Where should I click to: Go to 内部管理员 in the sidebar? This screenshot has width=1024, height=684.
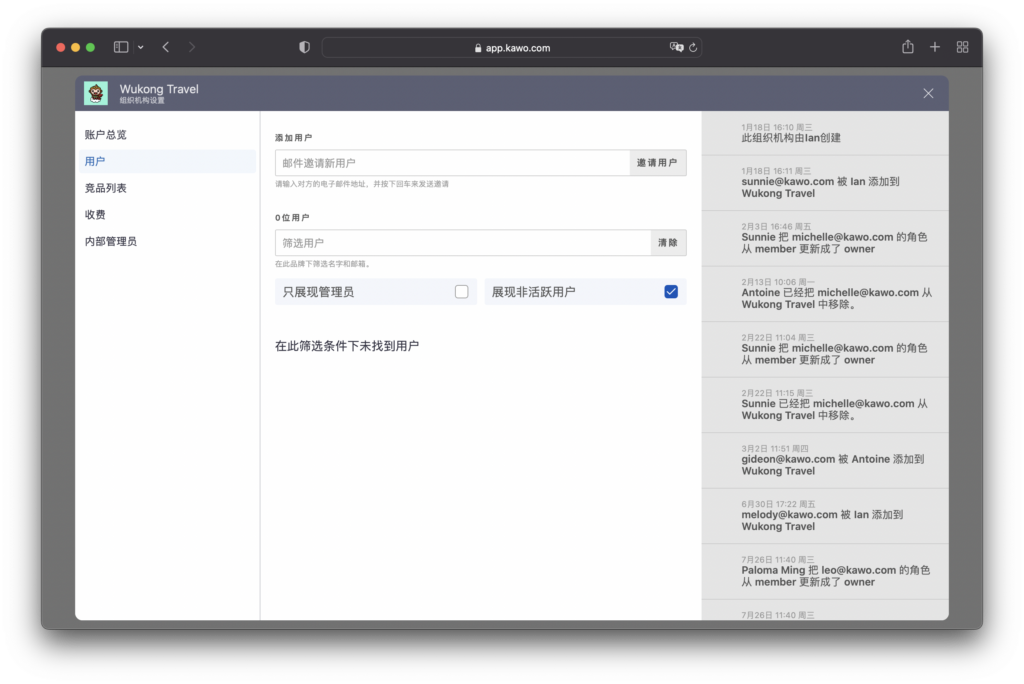point(111,242)
